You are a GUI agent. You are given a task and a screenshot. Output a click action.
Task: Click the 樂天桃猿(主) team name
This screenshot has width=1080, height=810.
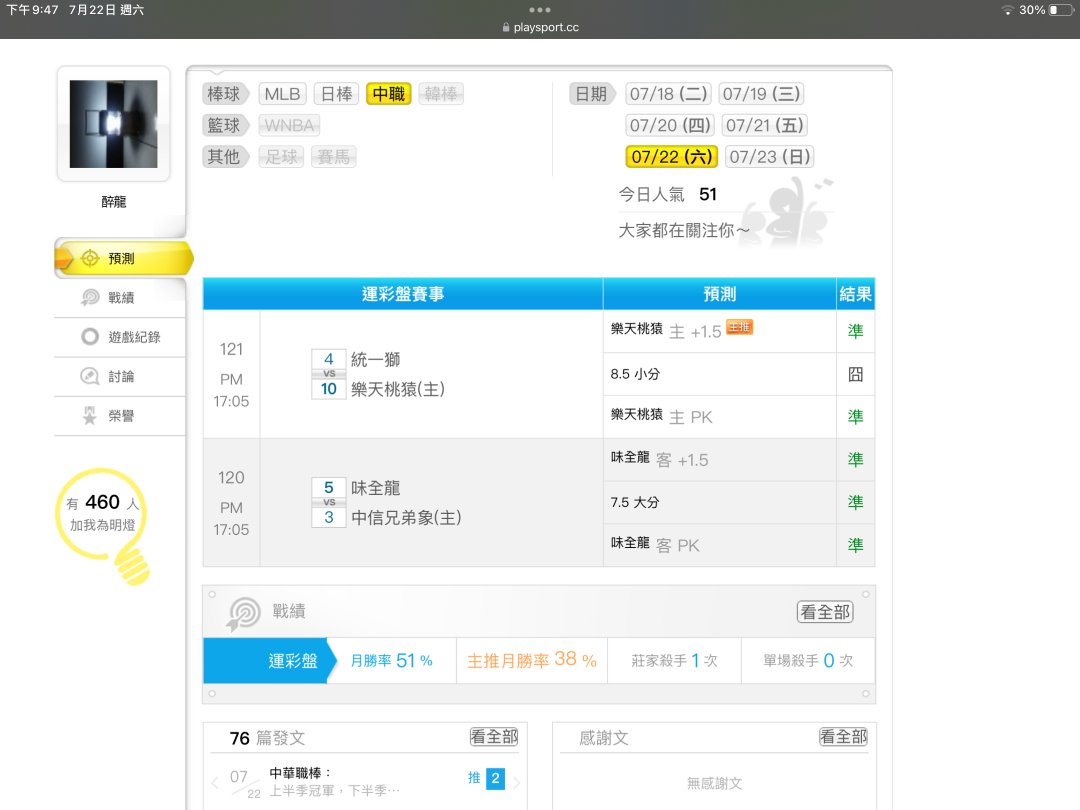[x=398, y=389]
